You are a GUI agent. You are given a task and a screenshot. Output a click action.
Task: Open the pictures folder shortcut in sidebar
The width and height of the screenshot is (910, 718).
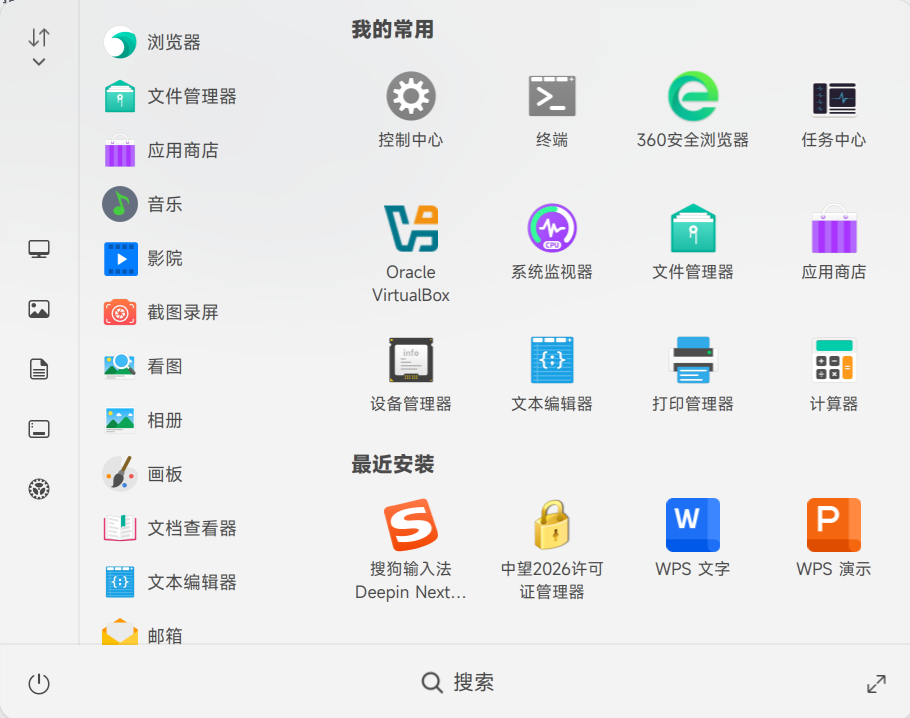click(39, 309)
